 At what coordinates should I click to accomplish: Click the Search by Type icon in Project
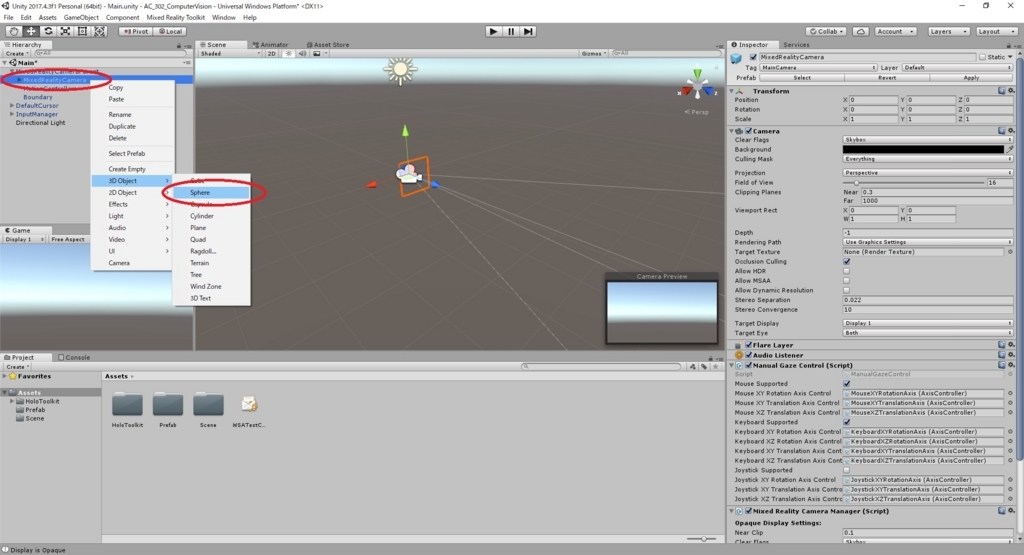[x=692, y=367]
